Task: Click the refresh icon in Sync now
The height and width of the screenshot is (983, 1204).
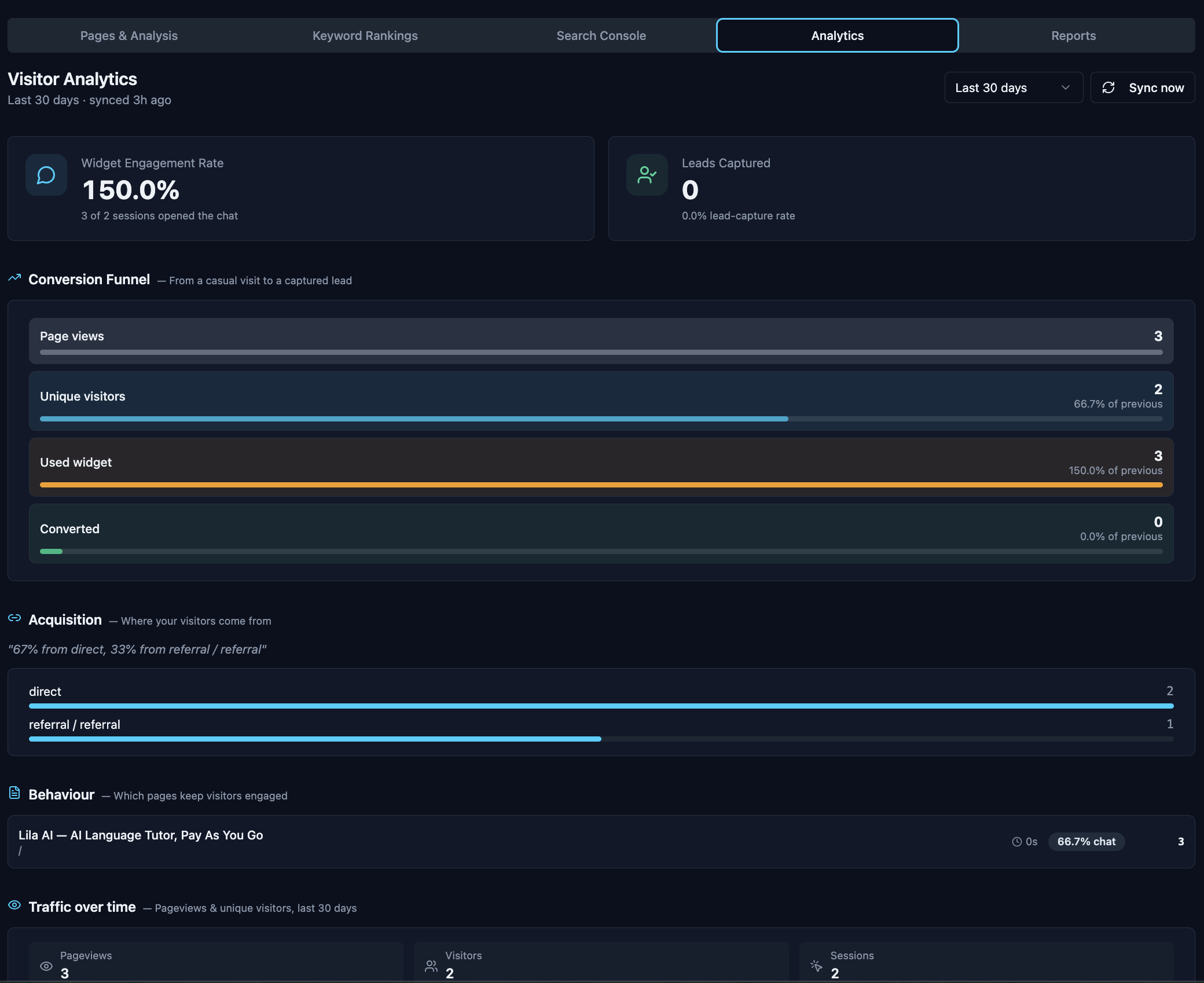Action: coord(1108,87)
